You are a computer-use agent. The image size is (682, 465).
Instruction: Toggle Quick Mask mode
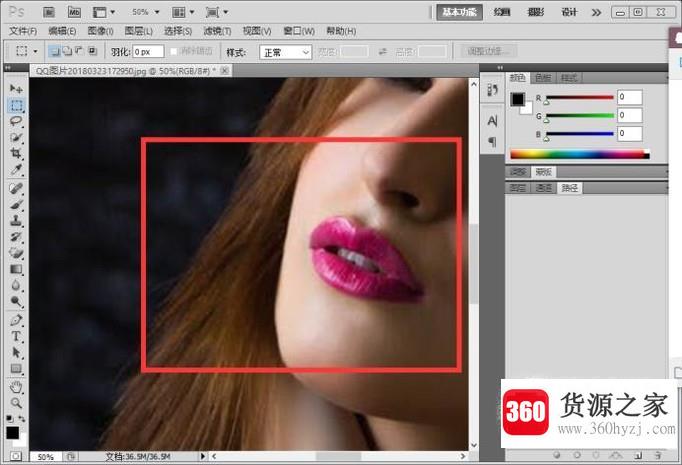point(16,456)
